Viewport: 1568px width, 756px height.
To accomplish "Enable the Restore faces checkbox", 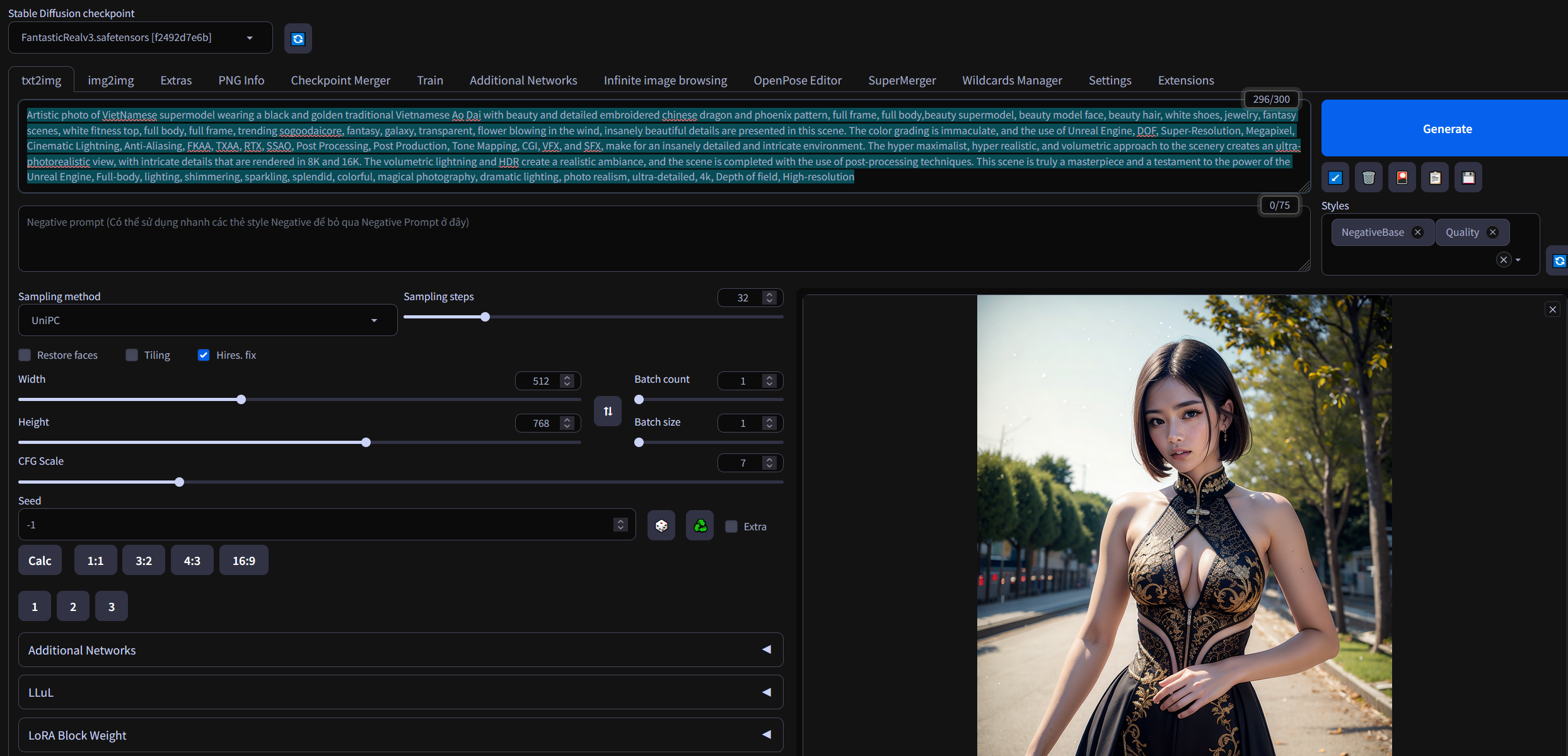I will coord(25,355).
